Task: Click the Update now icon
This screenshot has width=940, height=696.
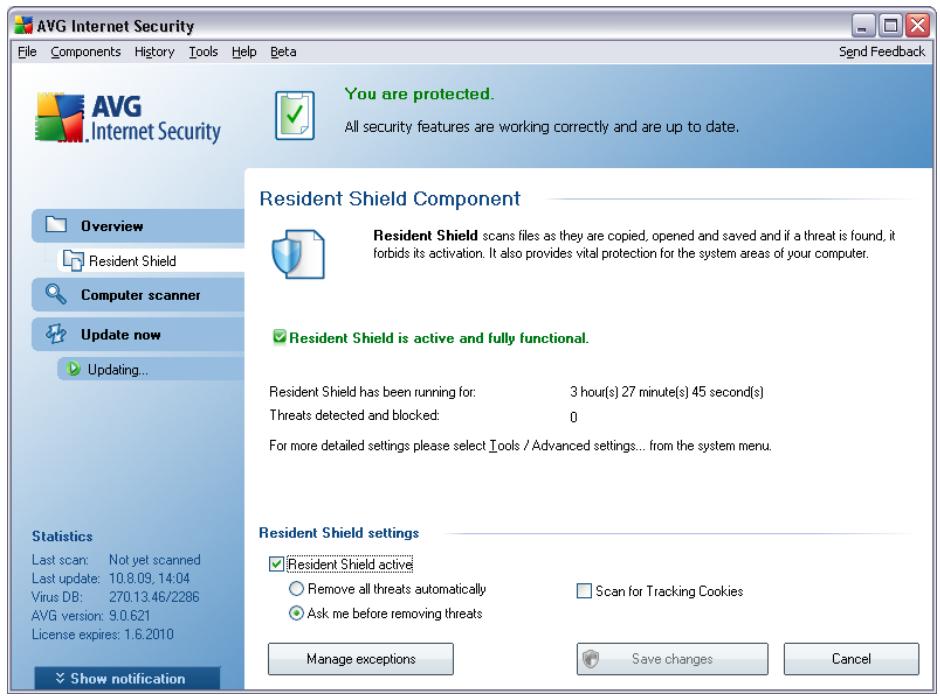Action: [56, 334]
